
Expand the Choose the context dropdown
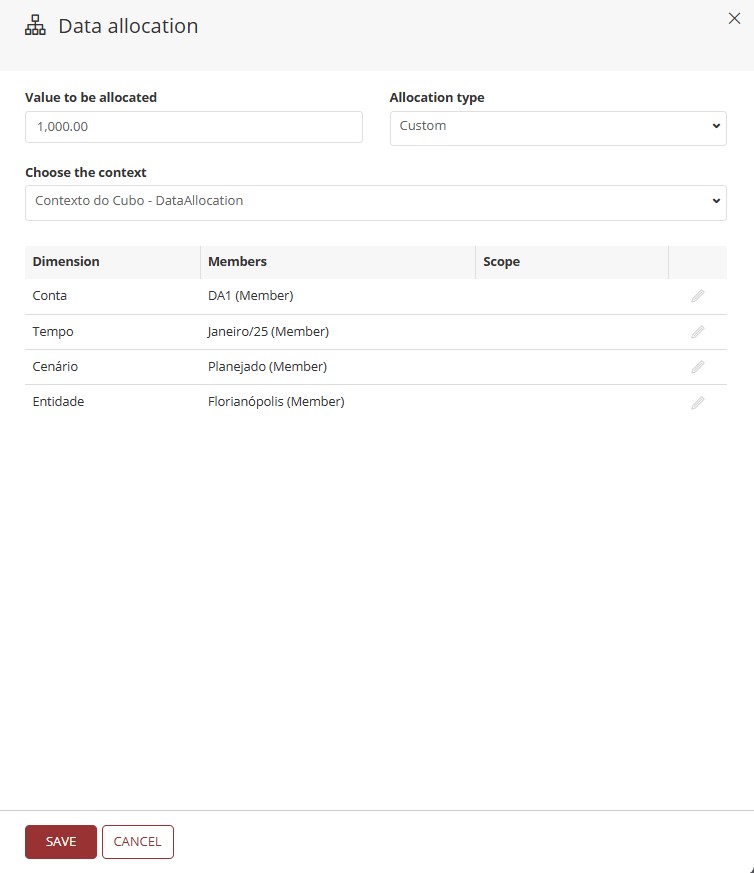(375, 201)
